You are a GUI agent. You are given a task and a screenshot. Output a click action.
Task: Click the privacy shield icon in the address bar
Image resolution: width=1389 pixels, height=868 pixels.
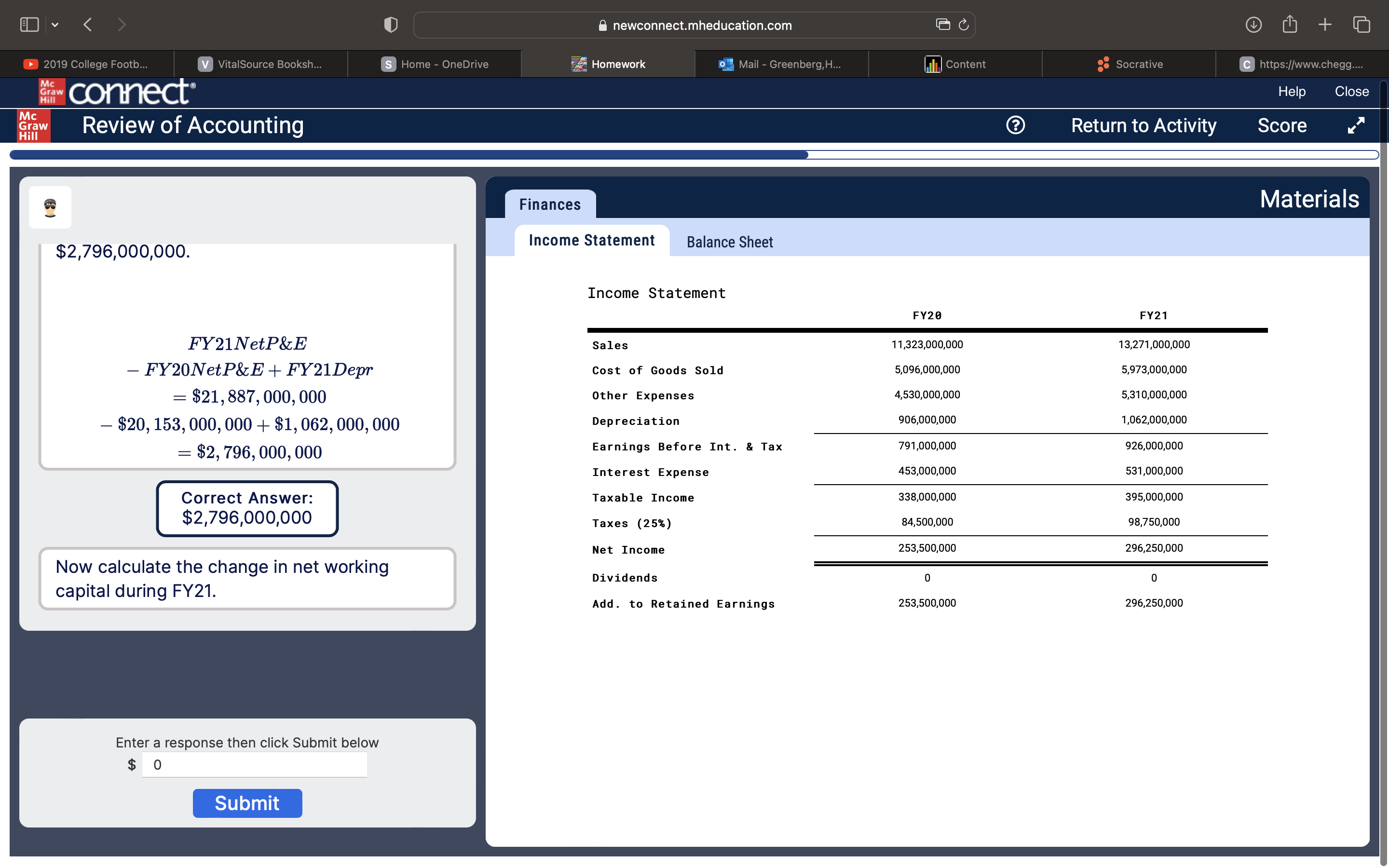(x=390, y=25)
